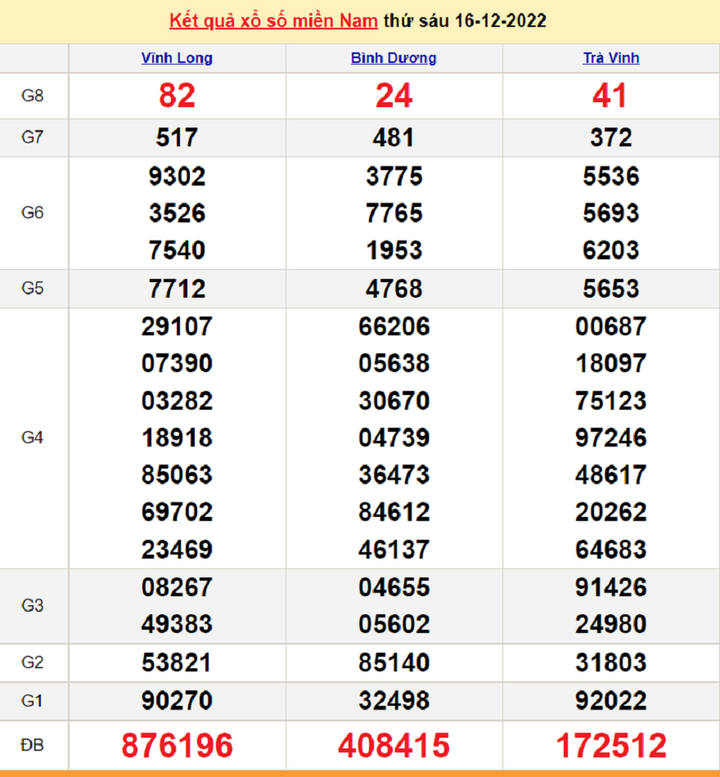Pick G4 number 84612
720x777 pixels.
[x=394, y=512]
